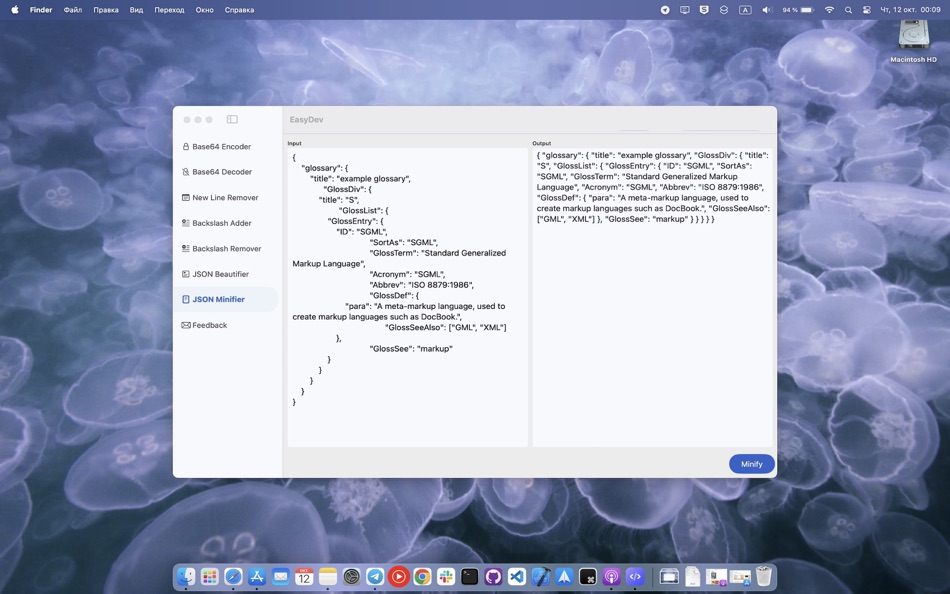
Task: Open Xcode from the Dock
Action: [x=540, y=576]
